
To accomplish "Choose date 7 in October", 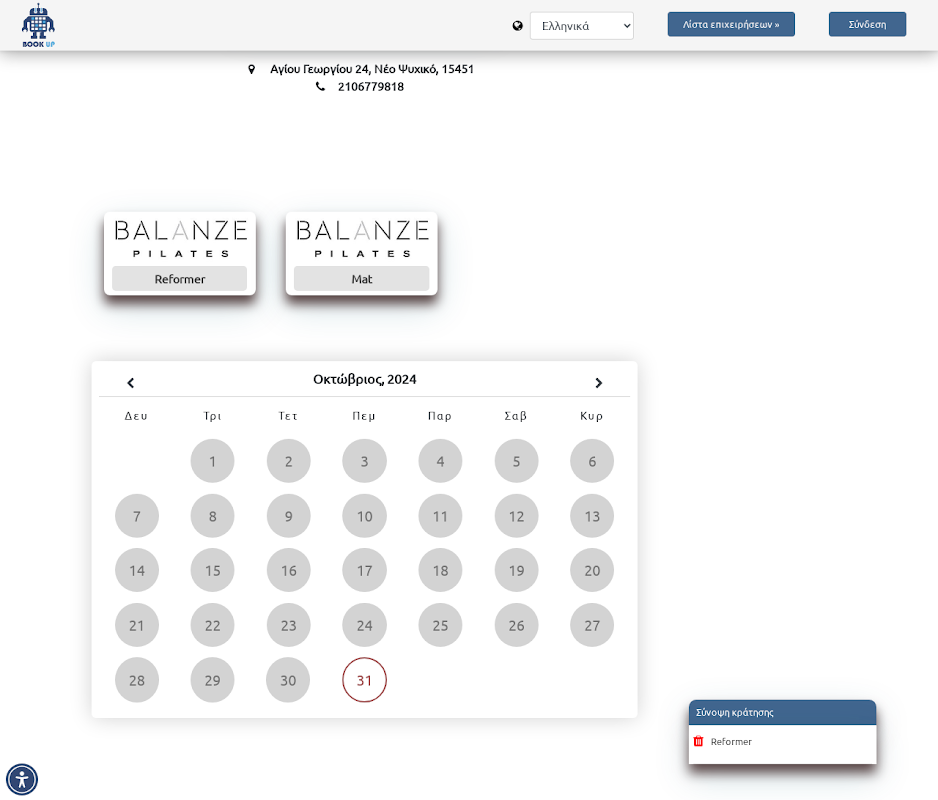I will (x=137, y=516).
